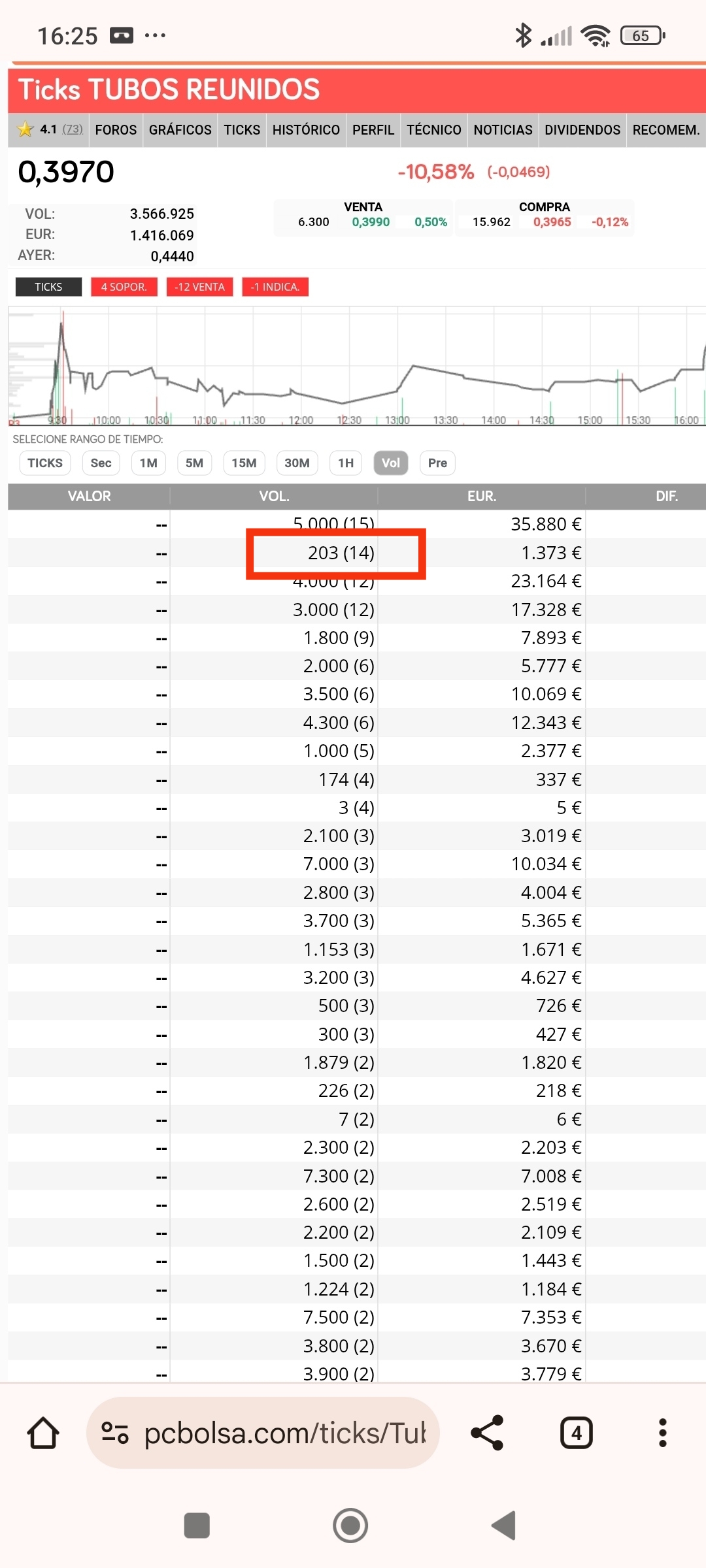Tap the star rating icon
The height and width of the screenshot is (1568, 706).
click(25, 129)
